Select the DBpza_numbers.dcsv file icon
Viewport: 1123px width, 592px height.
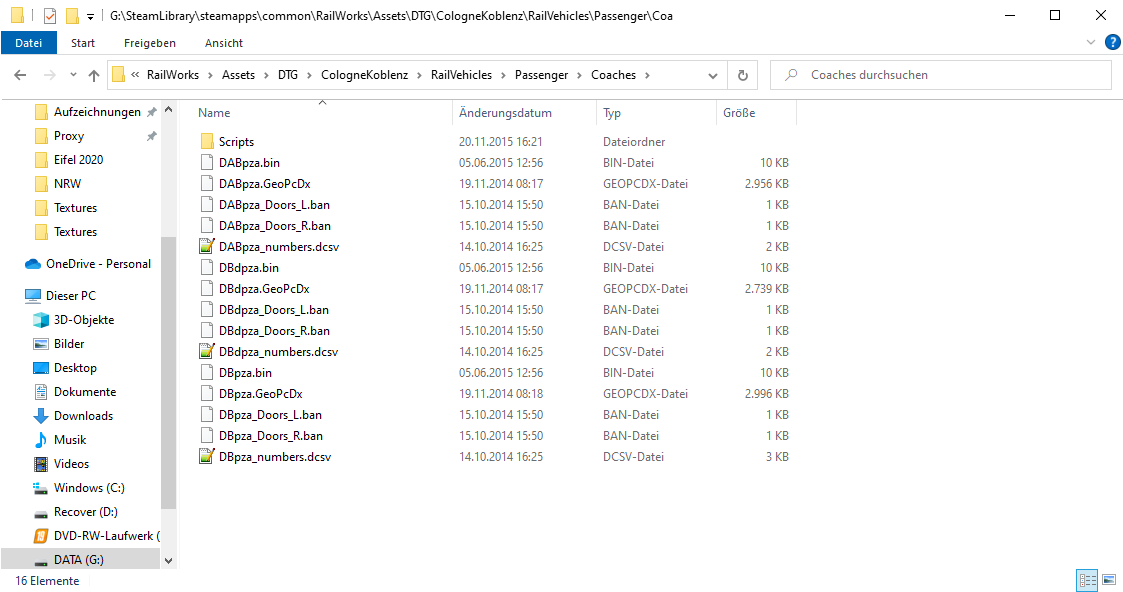207,457
